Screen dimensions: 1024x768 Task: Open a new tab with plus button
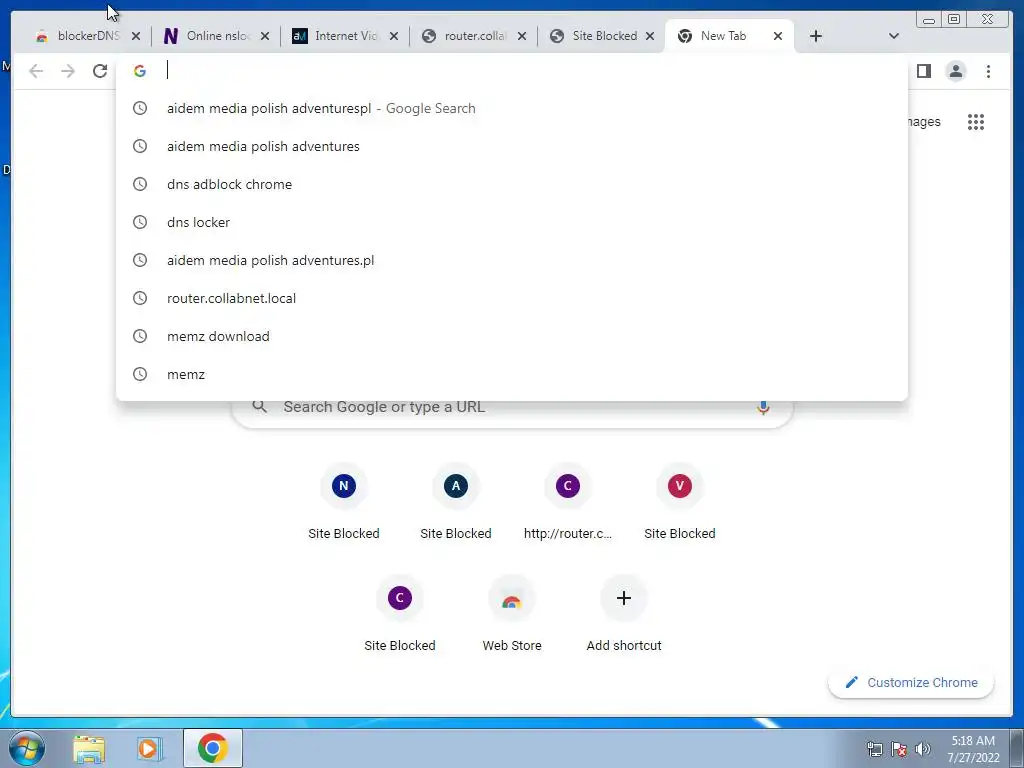(x=816, y=36)
